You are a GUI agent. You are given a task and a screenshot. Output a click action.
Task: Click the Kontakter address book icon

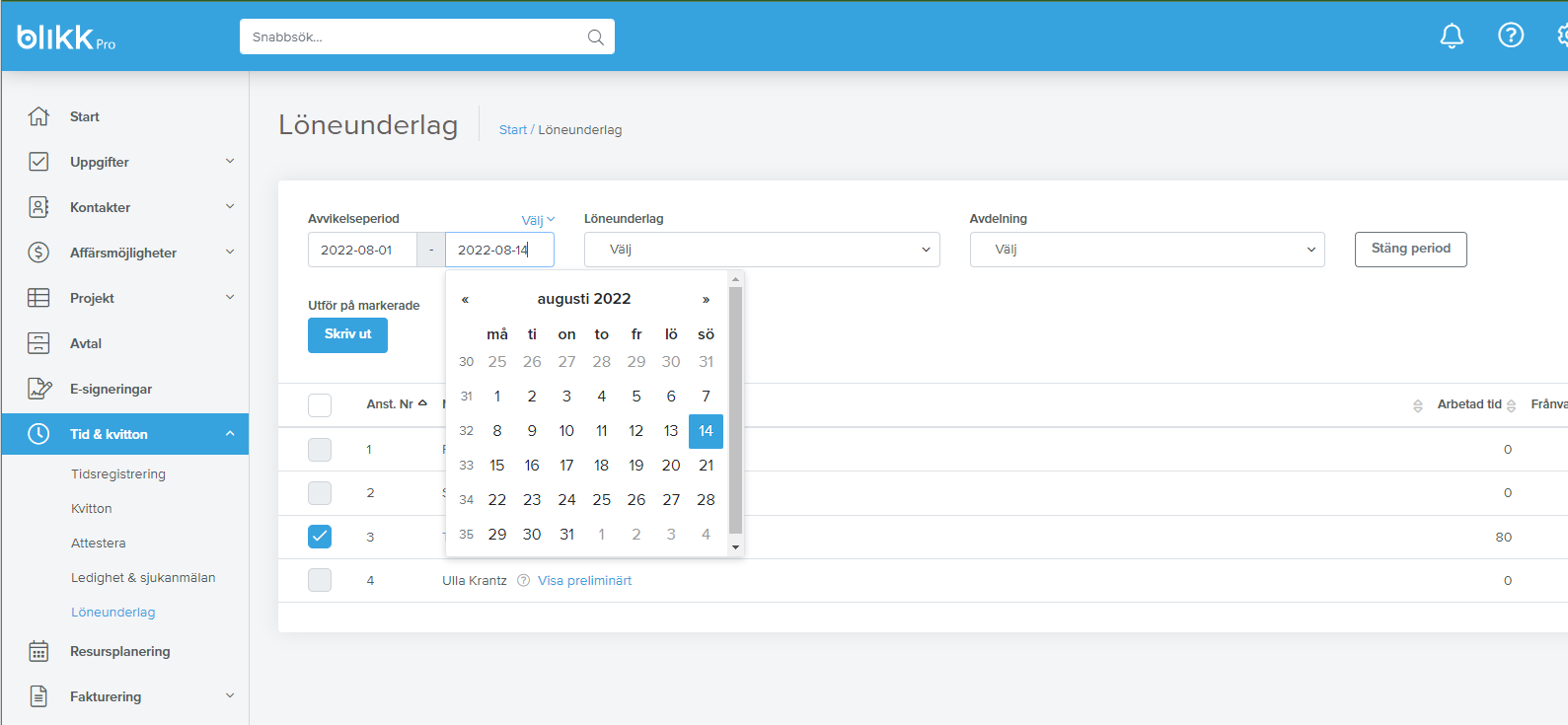pos(38,207)
